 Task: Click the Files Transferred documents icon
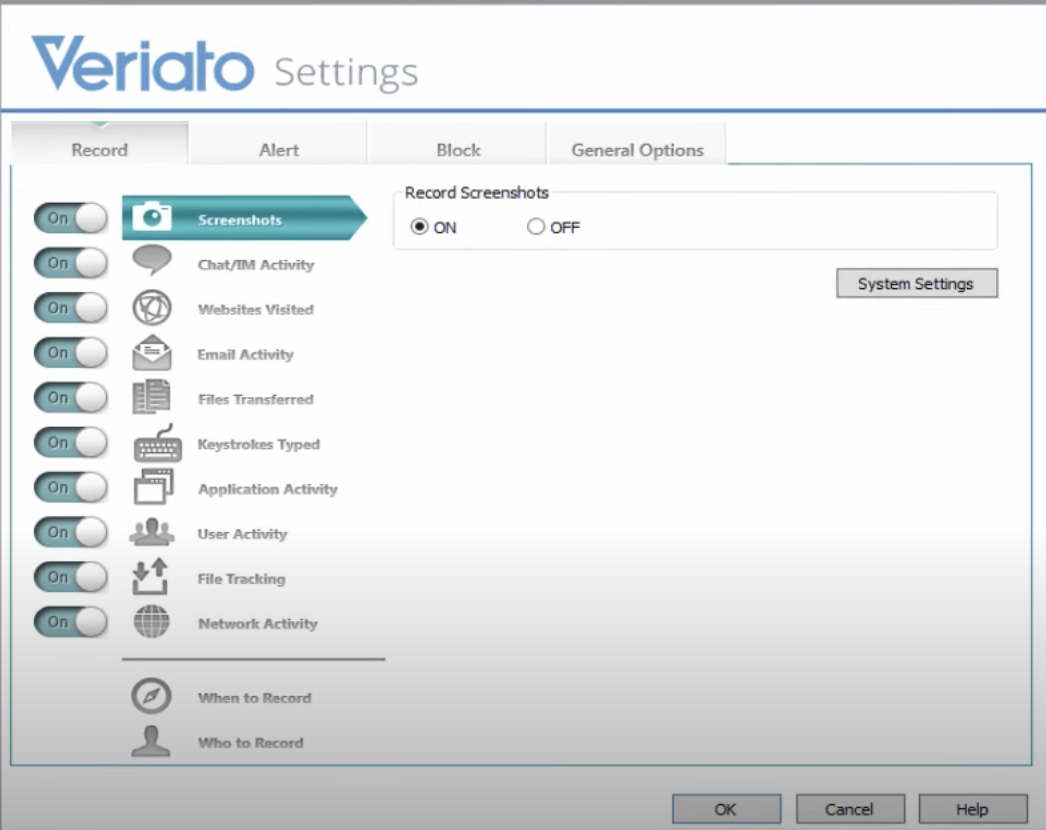151,397
